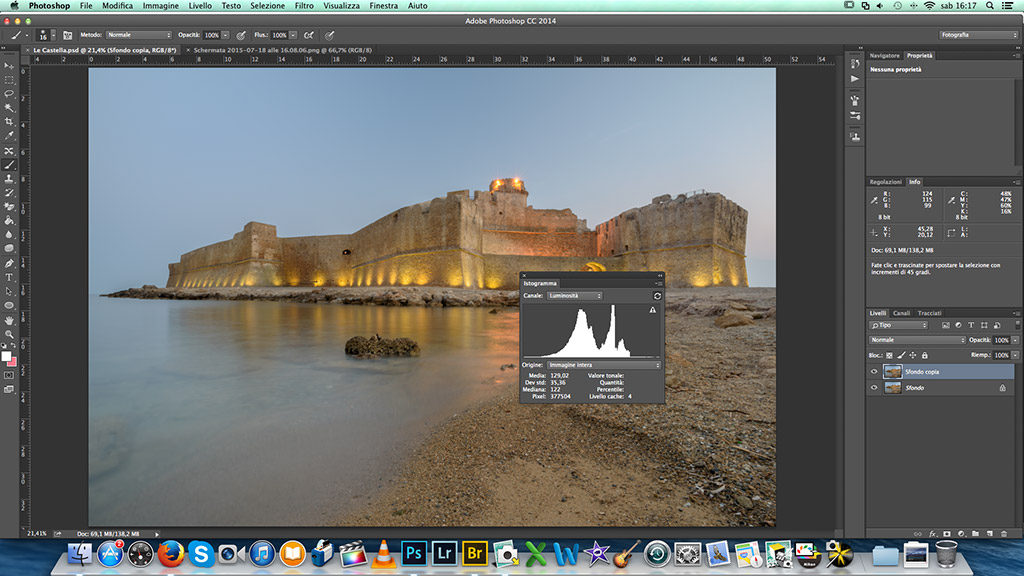Viewport: 1024px width, 576px height.
Task: Add a layer mask from Layers panel
Action: [x=945, y=533]
